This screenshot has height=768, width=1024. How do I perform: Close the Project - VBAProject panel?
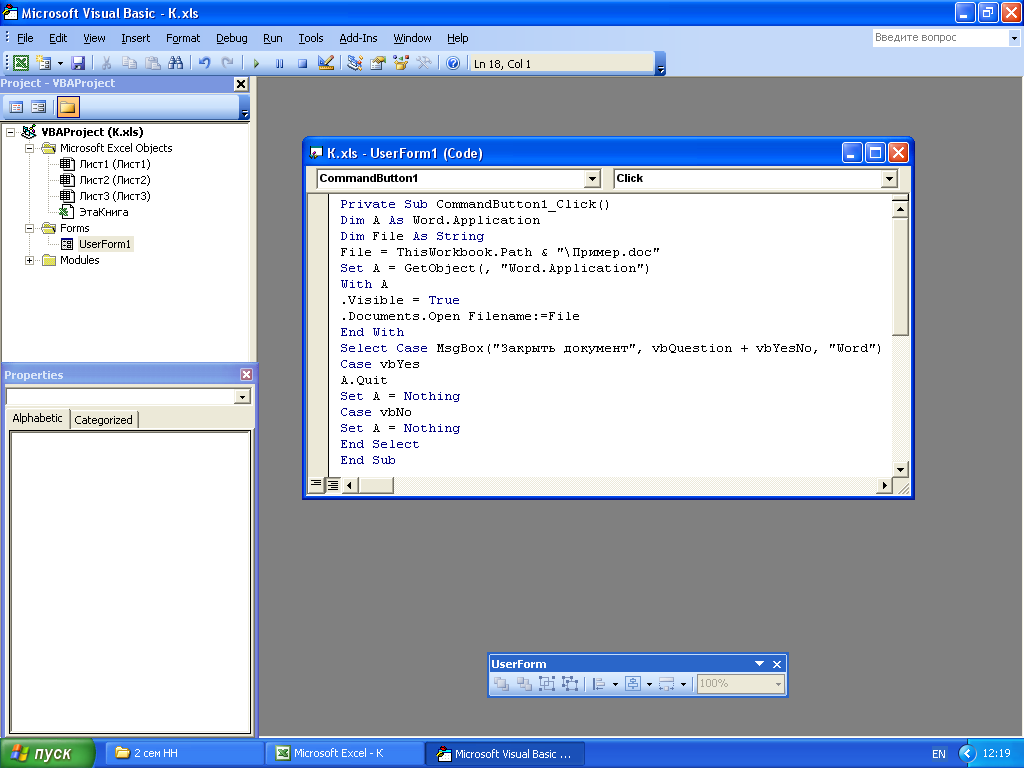(241, 84)
